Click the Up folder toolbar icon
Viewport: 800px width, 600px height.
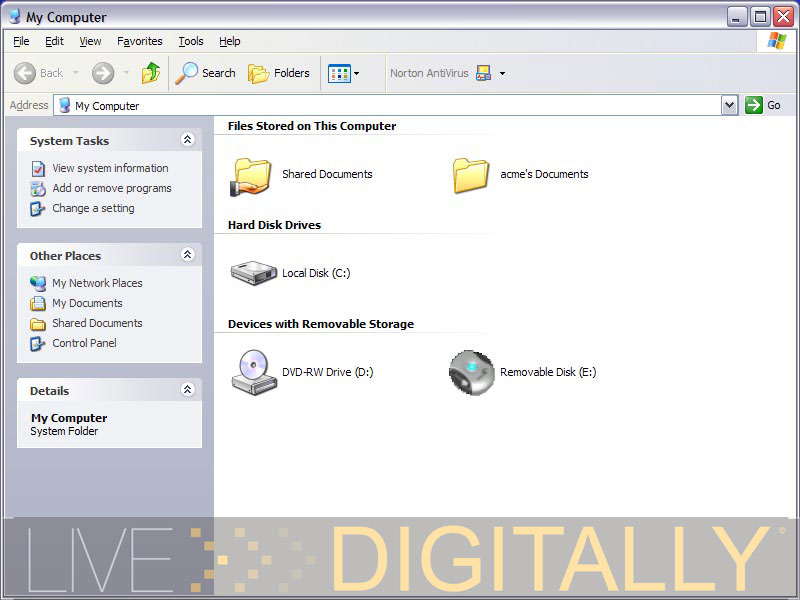pos(151,73)
